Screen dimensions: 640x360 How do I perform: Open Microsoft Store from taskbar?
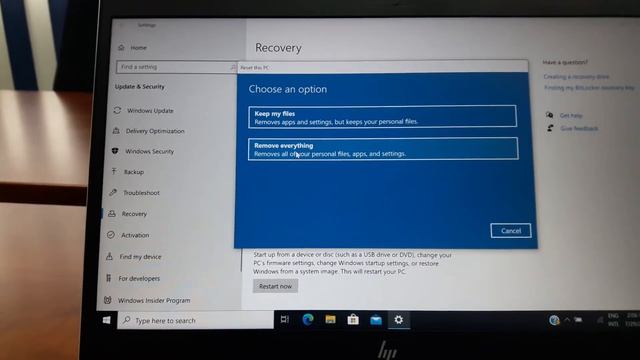[353, 320]
